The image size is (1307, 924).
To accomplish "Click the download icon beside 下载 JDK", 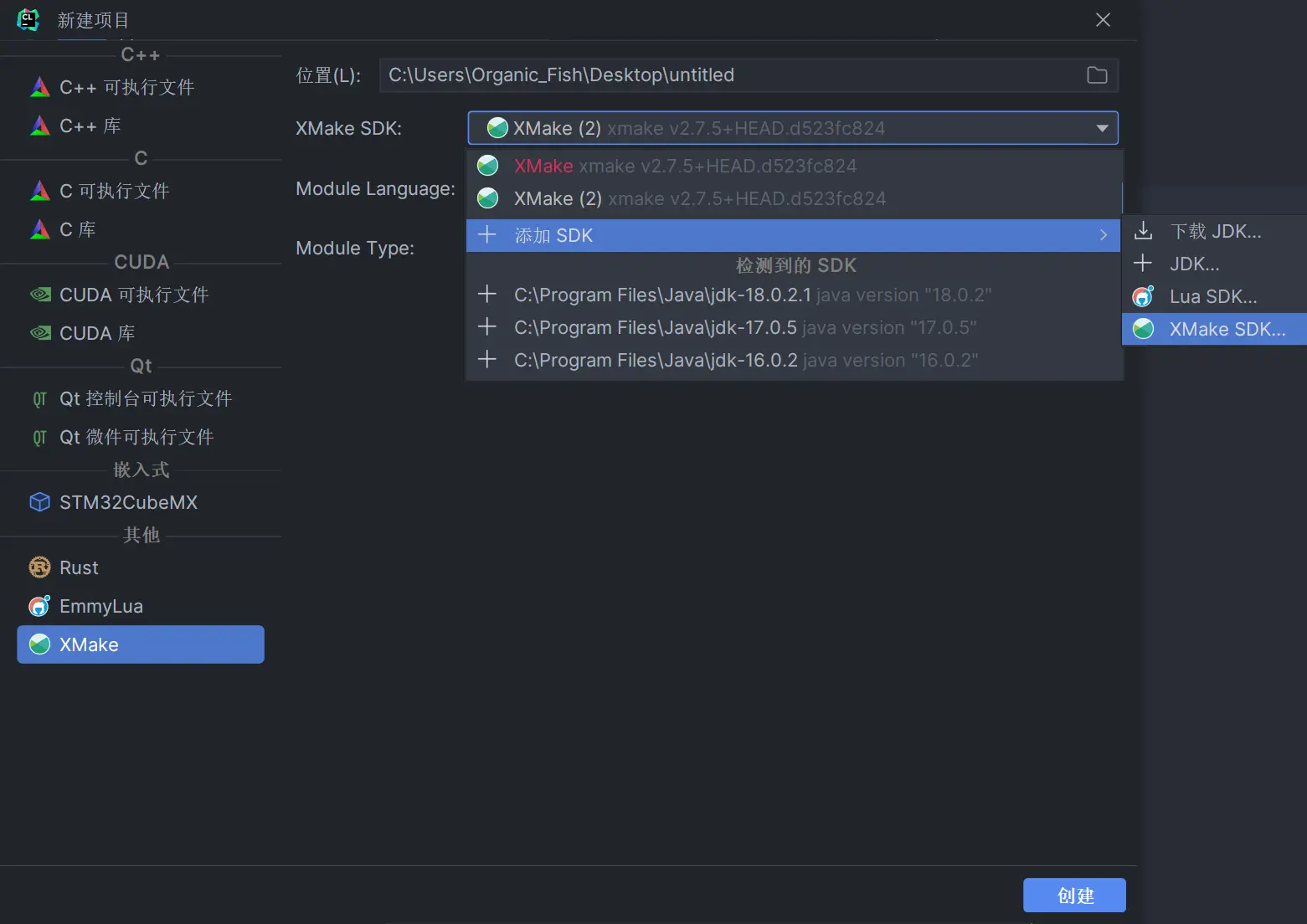I will 1143,231.
